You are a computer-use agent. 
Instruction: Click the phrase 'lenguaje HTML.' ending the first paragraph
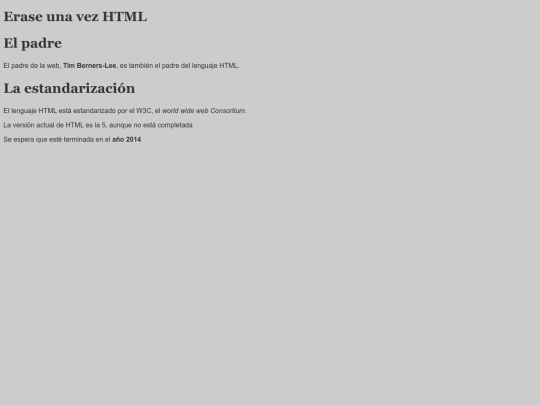pyautogui.click(x=215, y=65)
